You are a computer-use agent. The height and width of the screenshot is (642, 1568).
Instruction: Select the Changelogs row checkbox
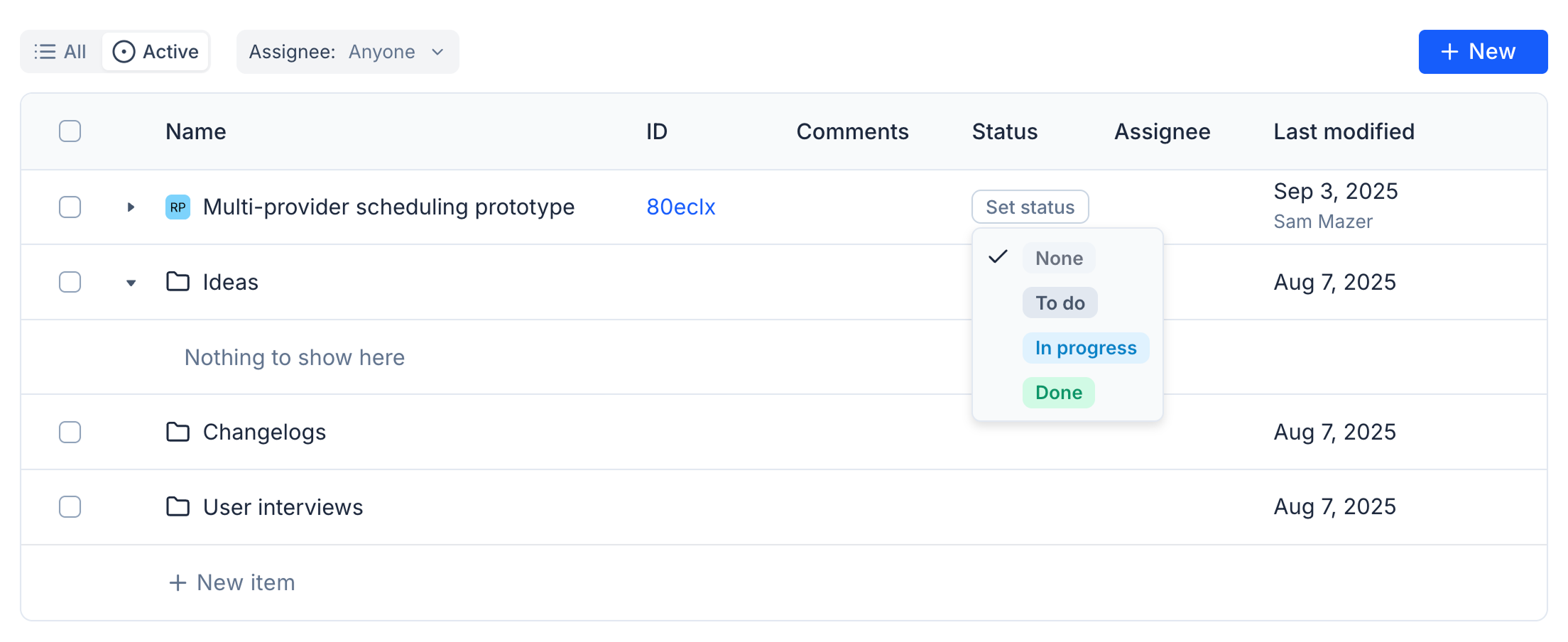click(70, 432)
